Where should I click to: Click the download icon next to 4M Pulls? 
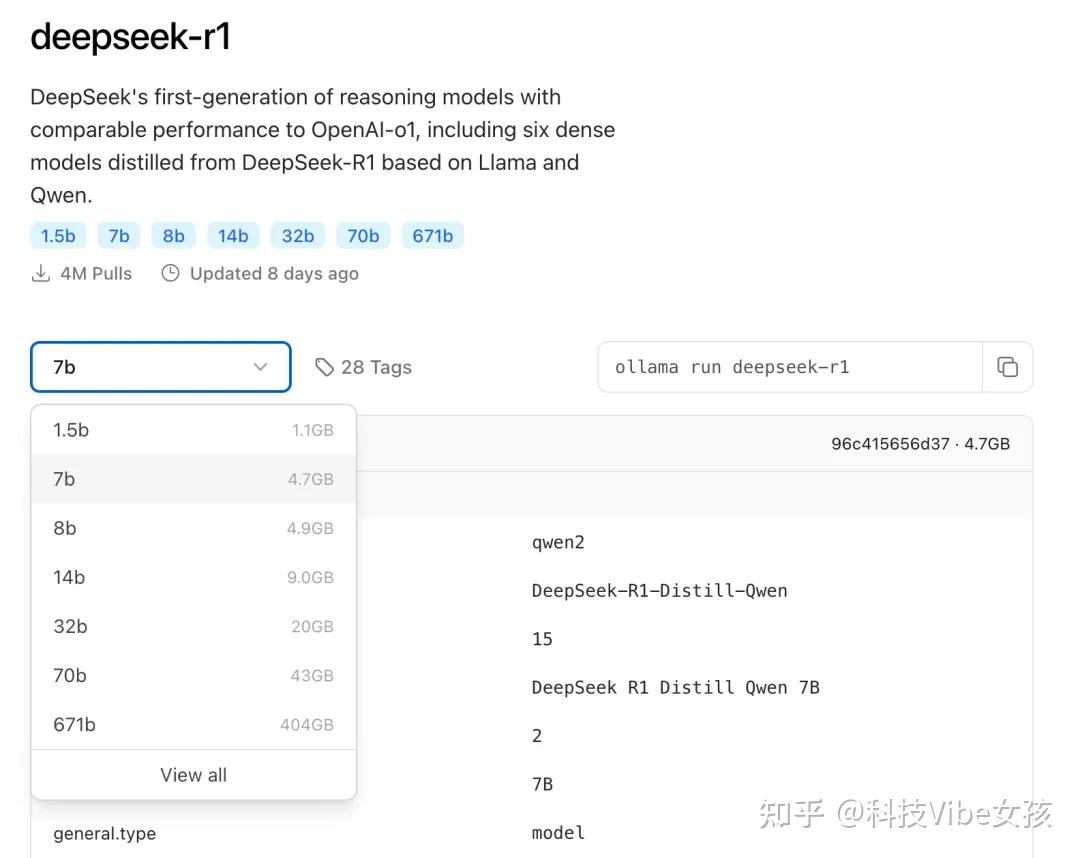point(40,272)
